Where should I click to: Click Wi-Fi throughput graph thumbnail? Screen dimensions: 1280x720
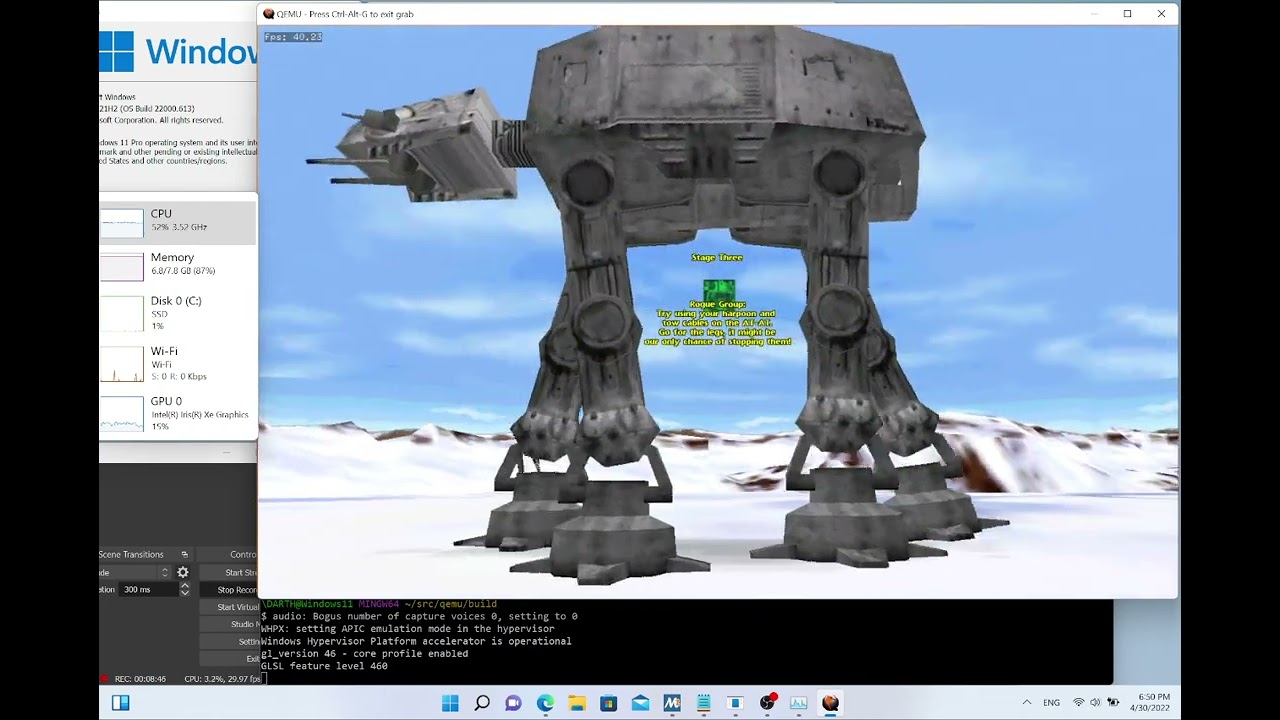tap(122, 364)
